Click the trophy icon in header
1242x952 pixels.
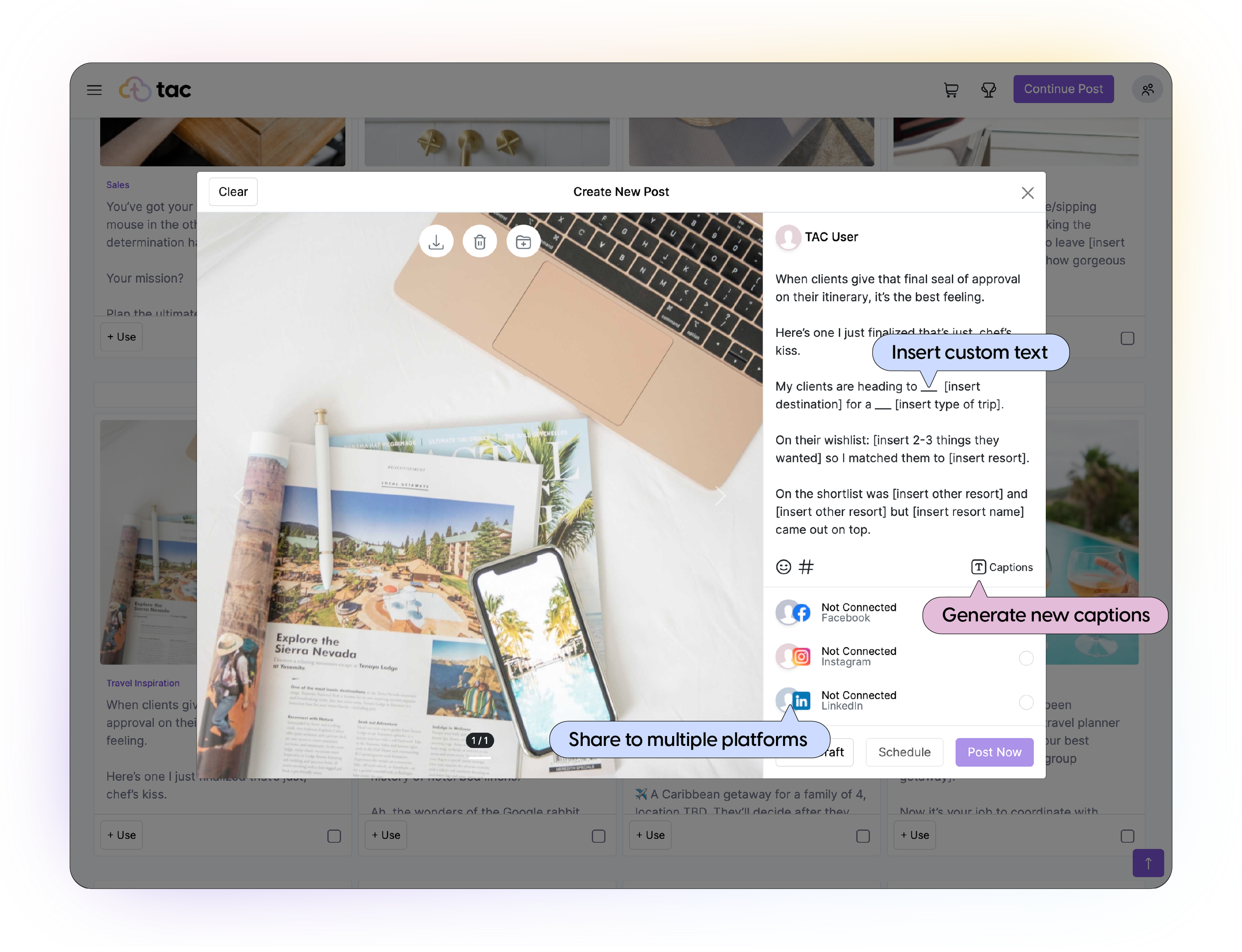988,89
